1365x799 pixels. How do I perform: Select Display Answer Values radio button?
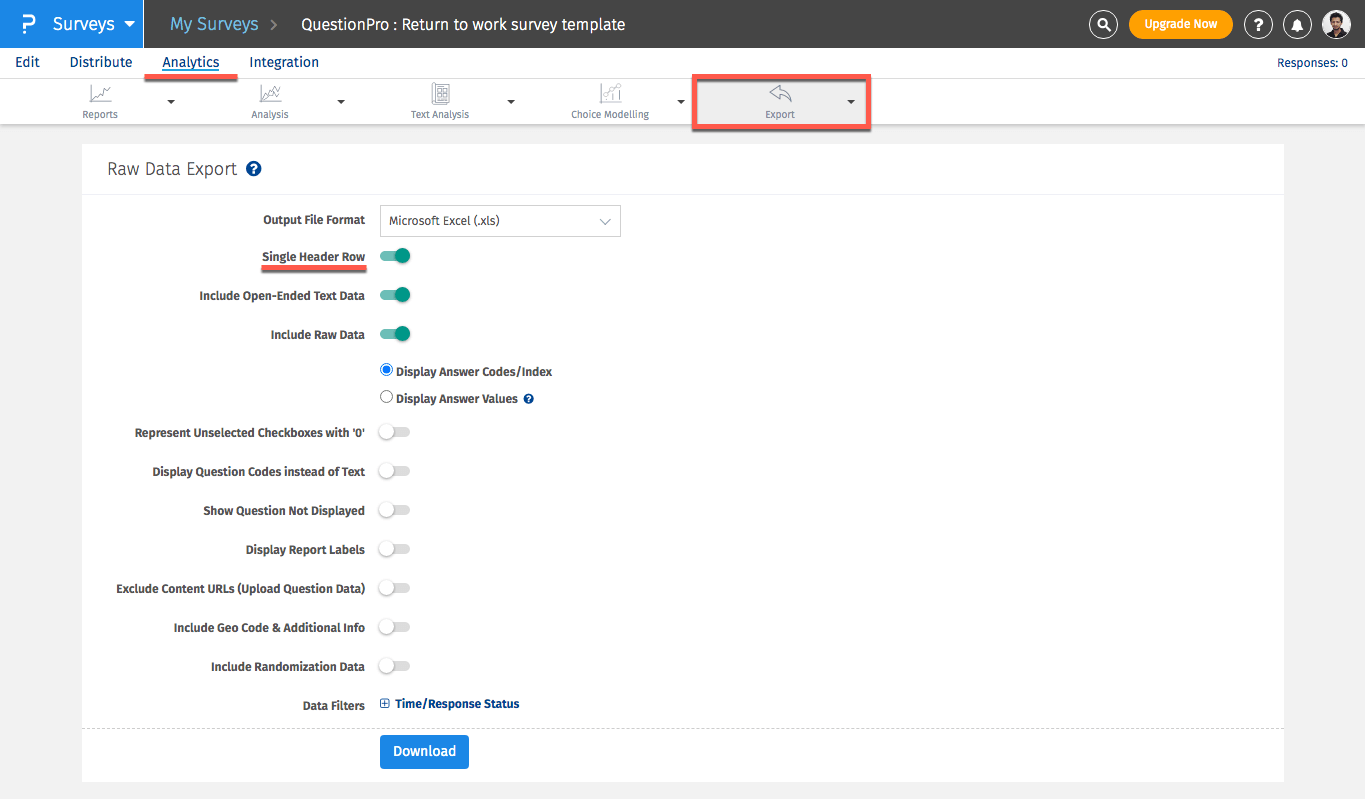coord(387,397)
